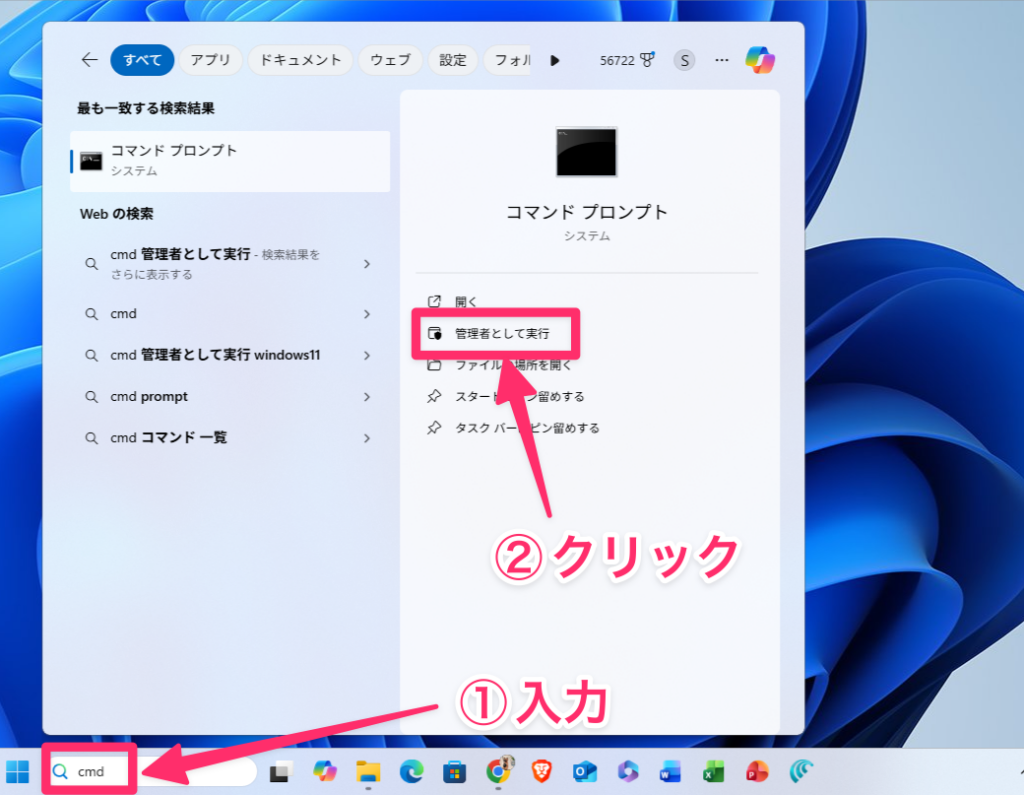This screenshot has height=795, width=1024.
Task: Switch to the アプリ filter tab
Action: pos(211,60)
